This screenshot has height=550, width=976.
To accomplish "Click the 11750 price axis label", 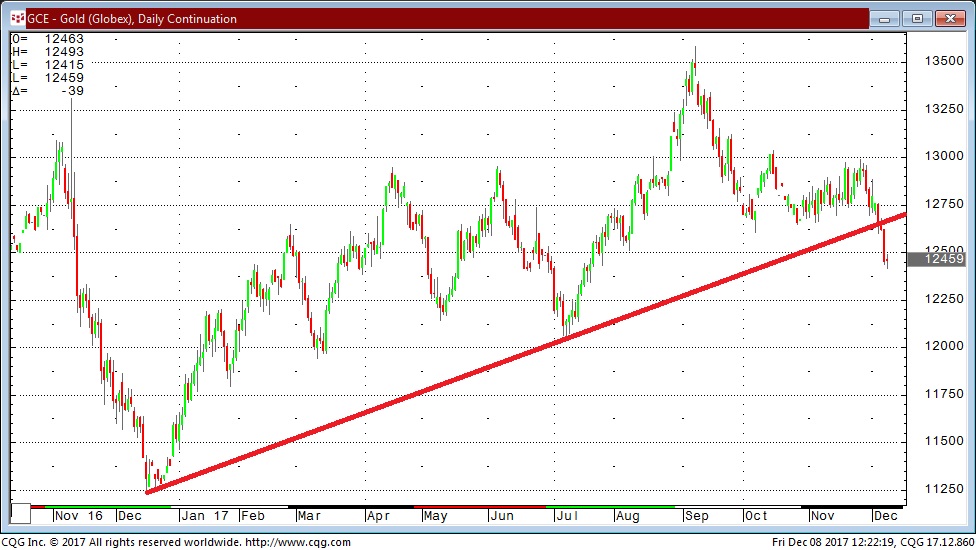I will (944, 394).
